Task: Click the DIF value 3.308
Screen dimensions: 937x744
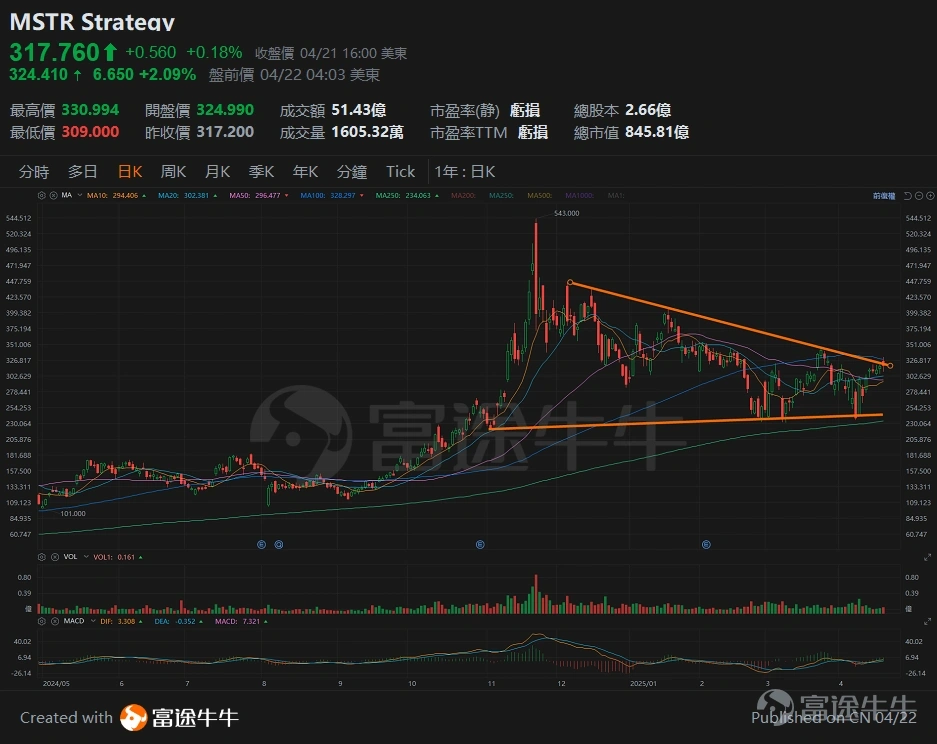Action: (126, 621)
